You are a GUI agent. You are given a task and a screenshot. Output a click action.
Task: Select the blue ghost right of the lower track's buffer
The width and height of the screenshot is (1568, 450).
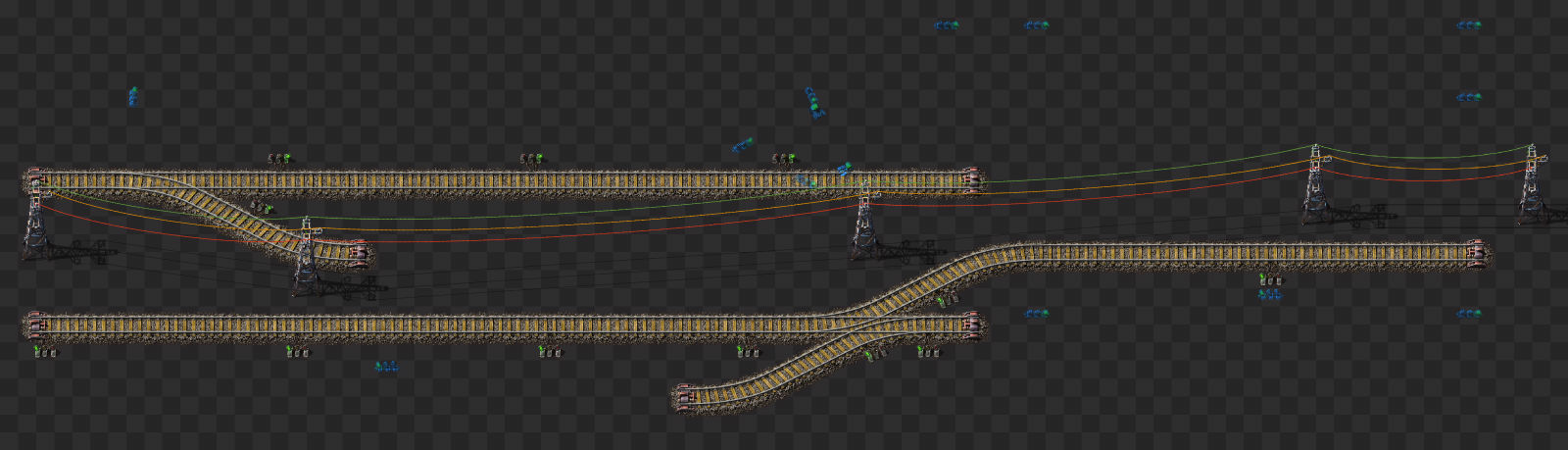click(x=1037, y=314)
